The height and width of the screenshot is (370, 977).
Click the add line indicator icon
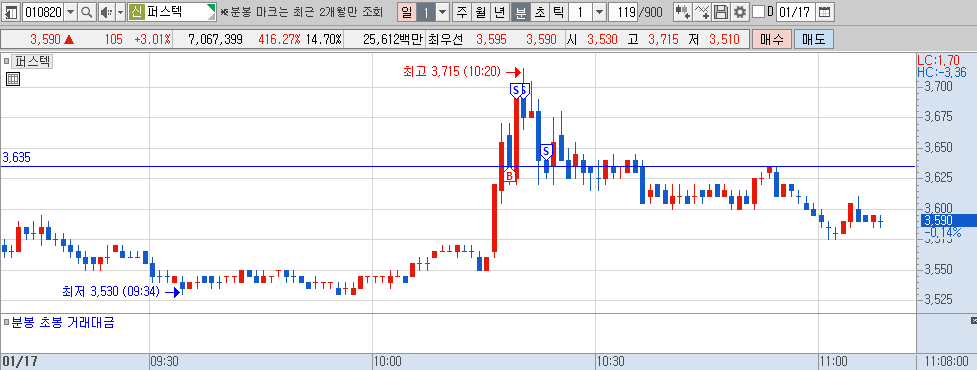pyautogui.click(x=702, y=12)
